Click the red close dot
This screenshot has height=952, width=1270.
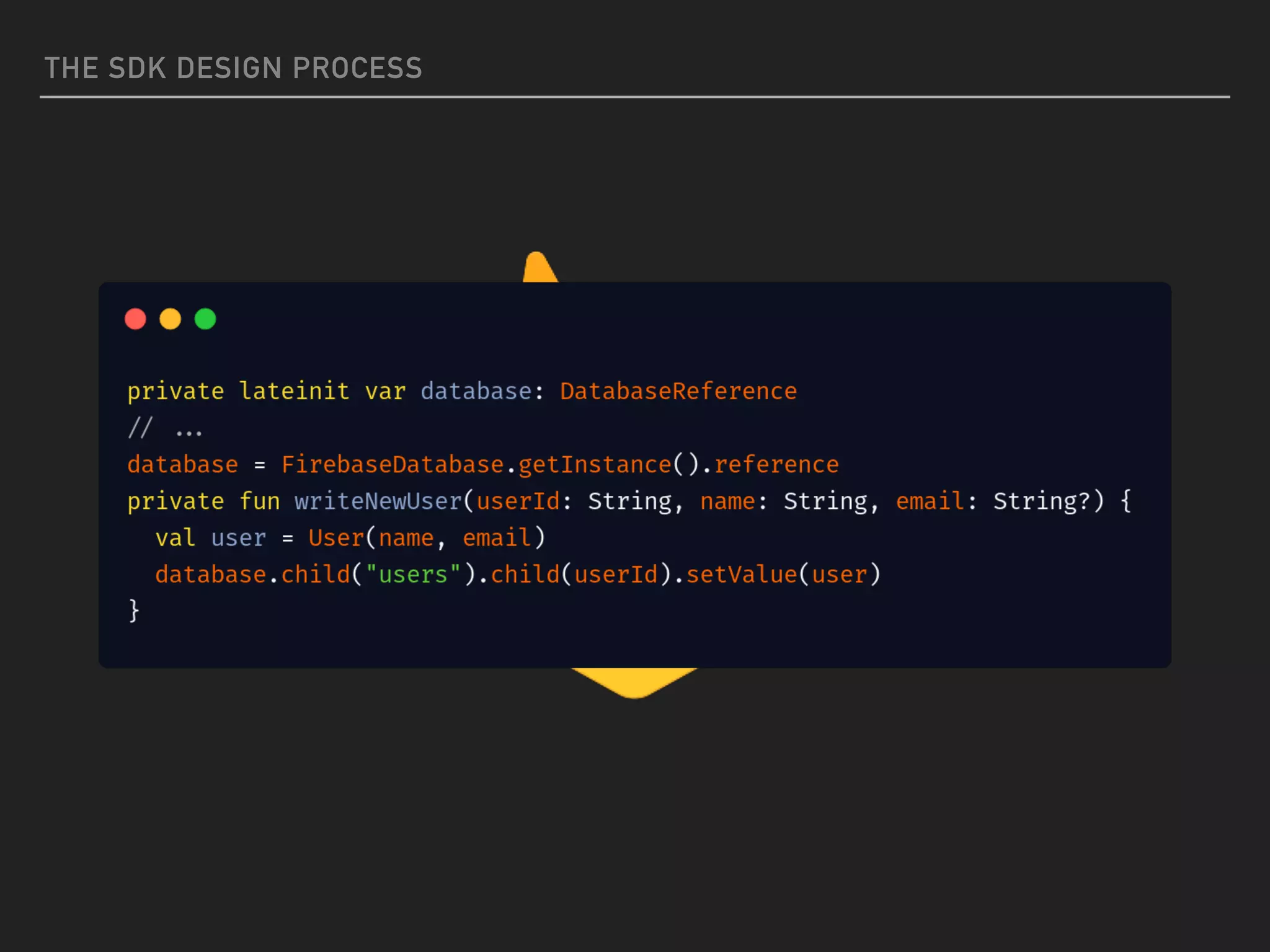click(x=135, y=319)
